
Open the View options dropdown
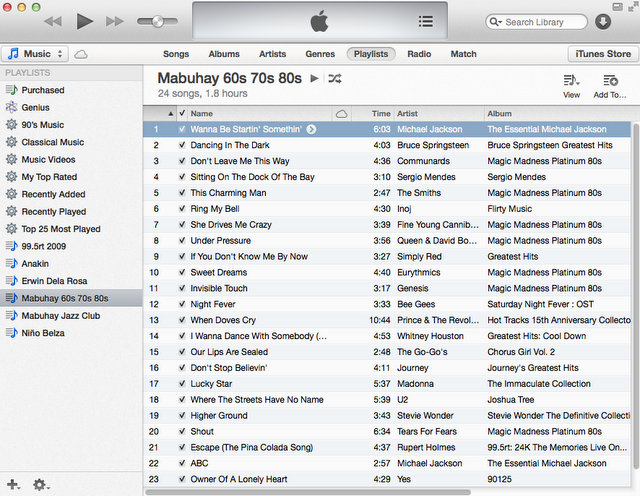tap(571, 86)
